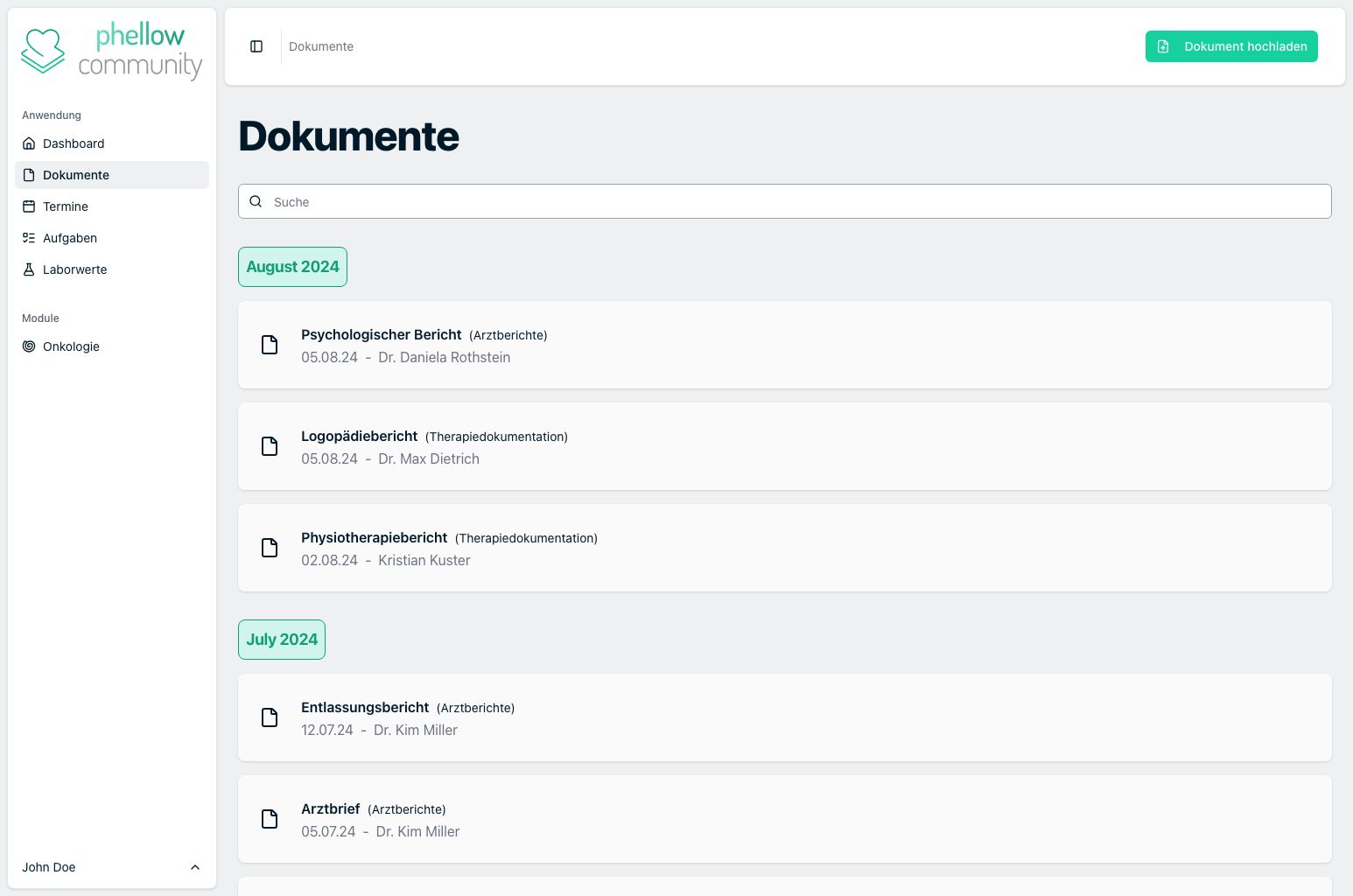This screenshot has width=1353, height=896.
Task: Click the Termine calendar icon
Action: pos(29,206)
